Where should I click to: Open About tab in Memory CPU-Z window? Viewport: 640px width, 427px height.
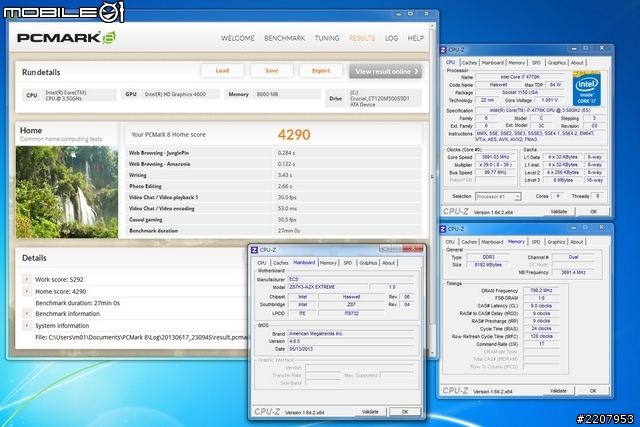pos(577,242)
